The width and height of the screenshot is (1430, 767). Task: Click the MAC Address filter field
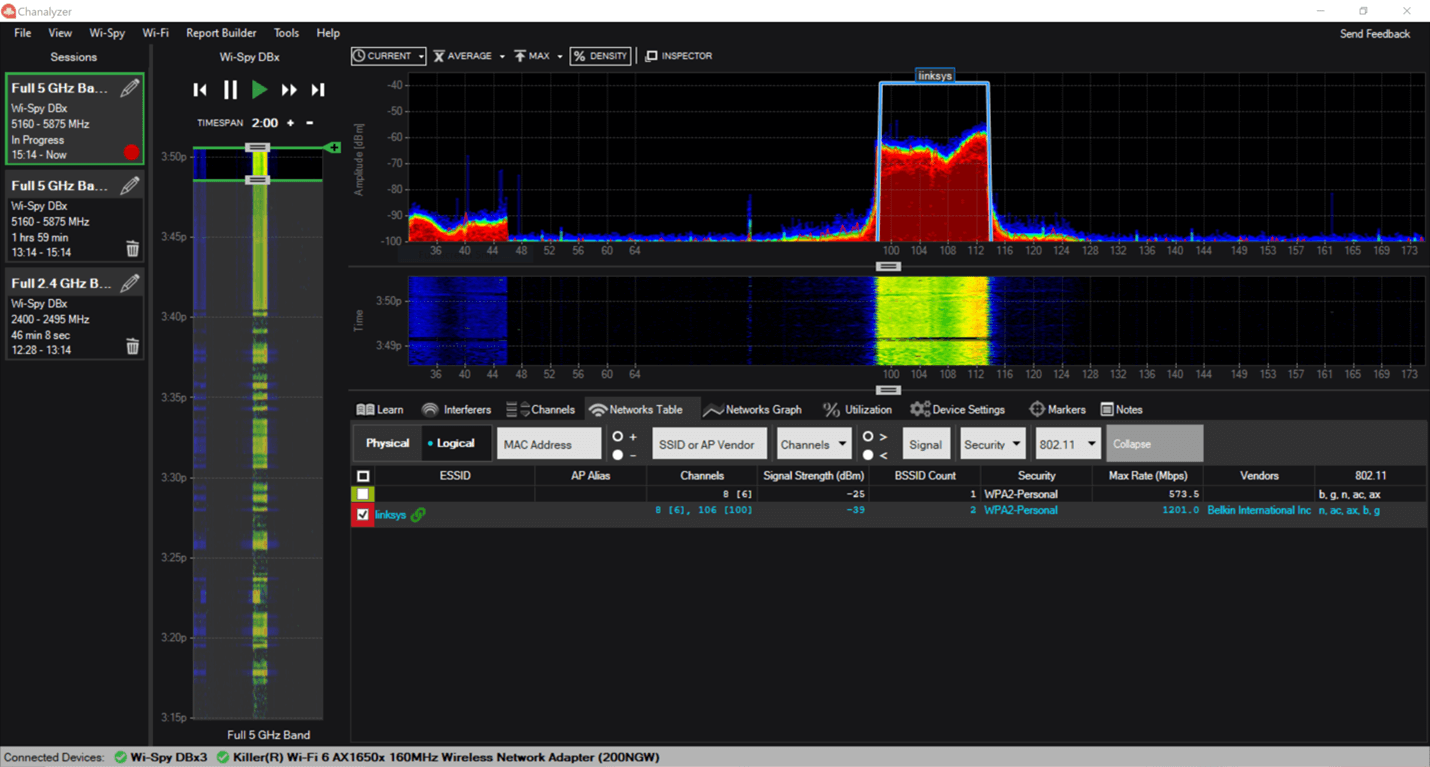click(x=548, y=445)
